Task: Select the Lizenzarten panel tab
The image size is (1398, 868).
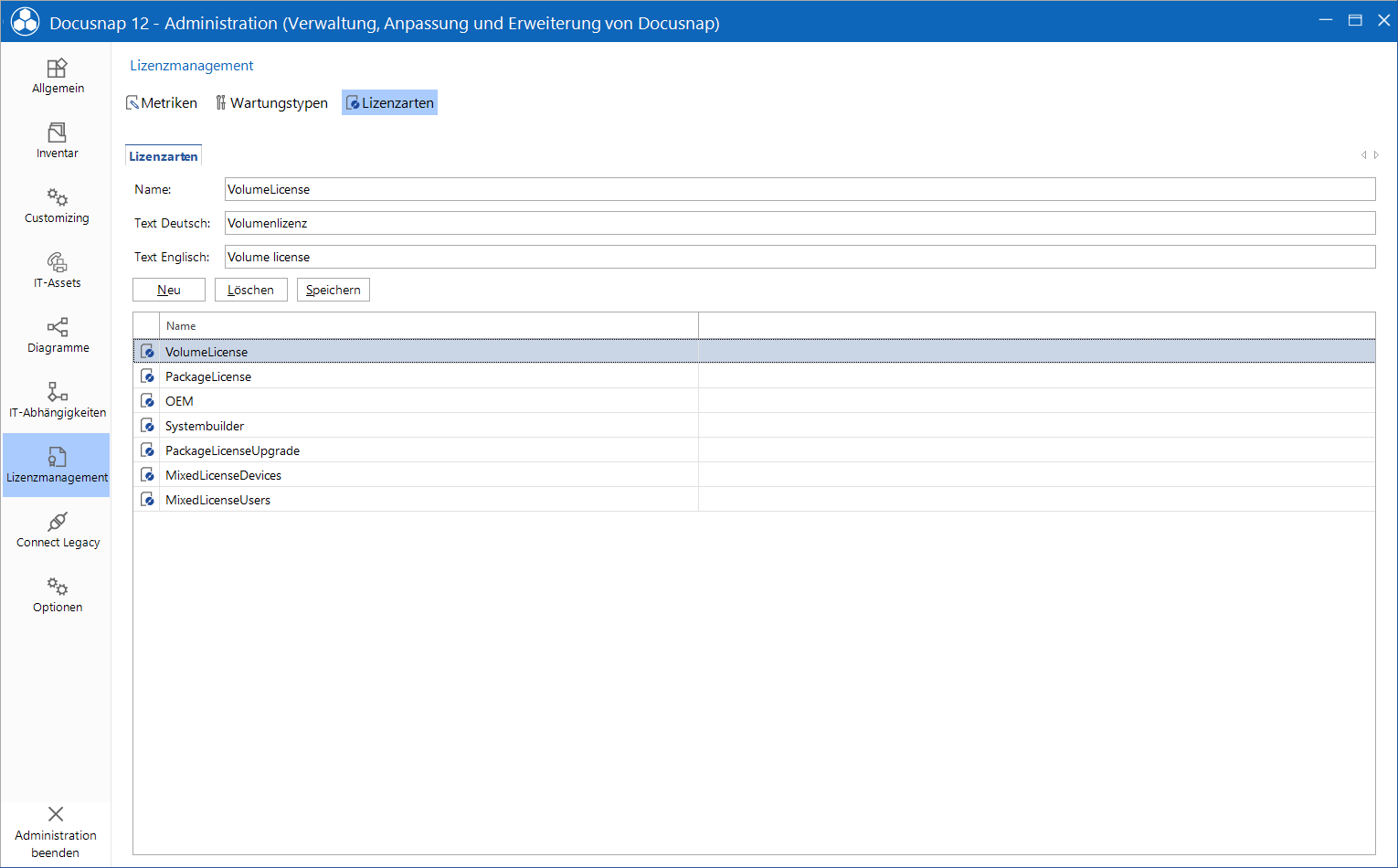Action: [164, 156]
